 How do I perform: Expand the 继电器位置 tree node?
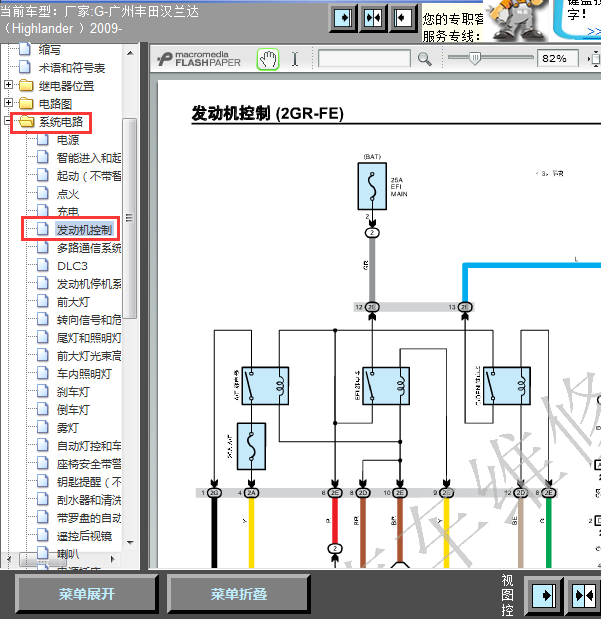click(x=8, y=84)
